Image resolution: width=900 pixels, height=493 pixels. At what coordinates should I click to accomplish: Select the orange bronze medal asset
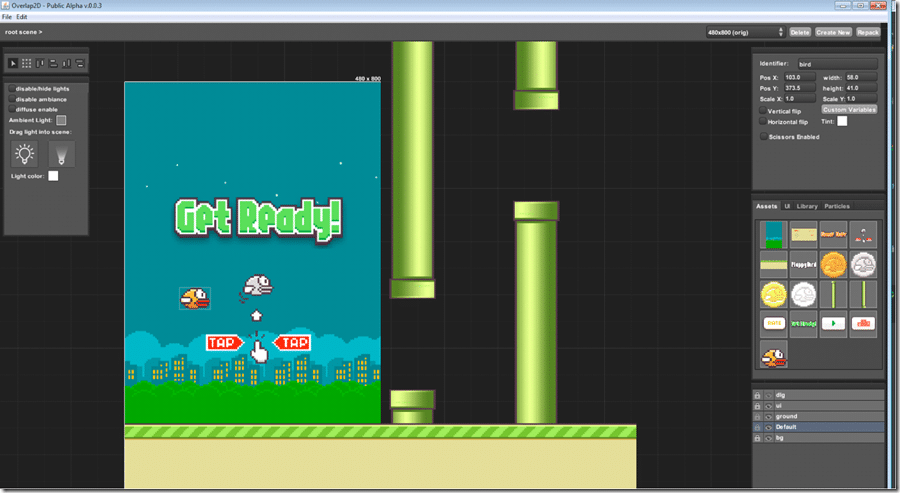833,265
